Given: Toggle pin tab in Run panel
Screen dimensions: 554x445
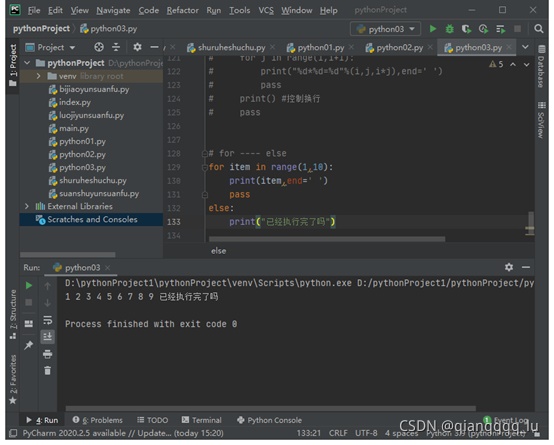Looking at the screenshot, I should click(29, 345).
